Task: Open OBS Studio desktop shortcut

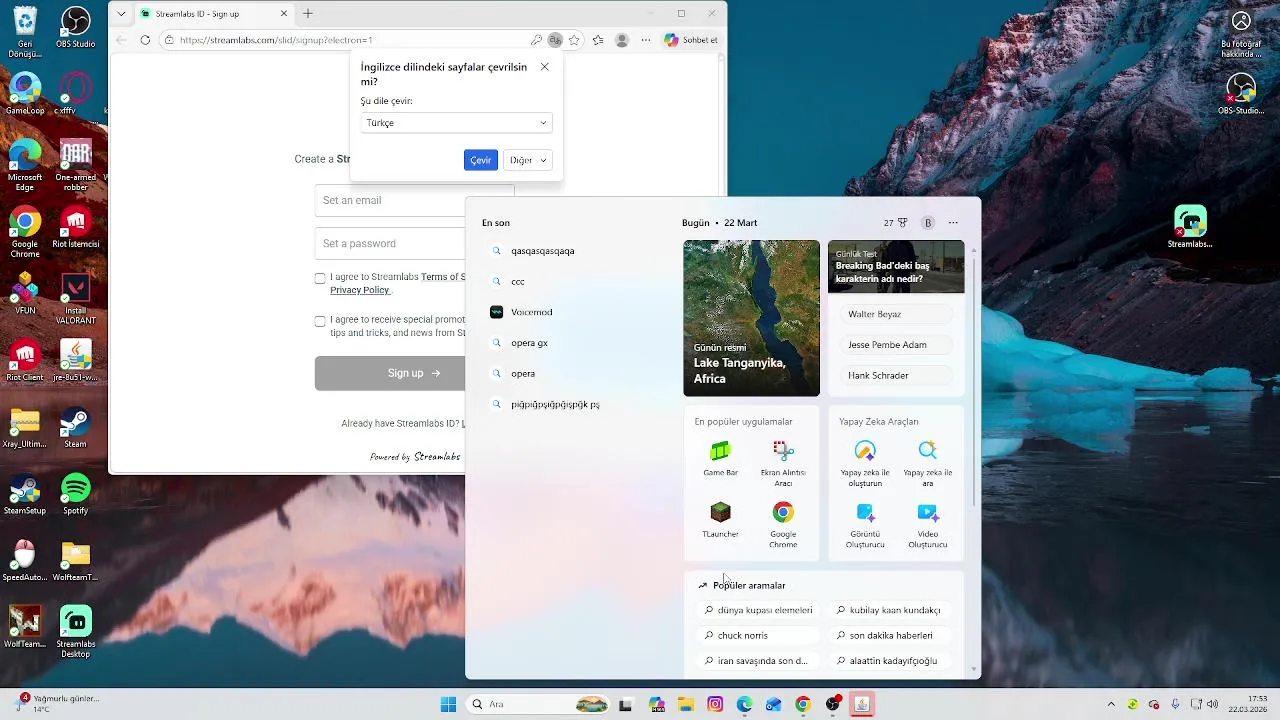Action: click(x=76, y=27)
